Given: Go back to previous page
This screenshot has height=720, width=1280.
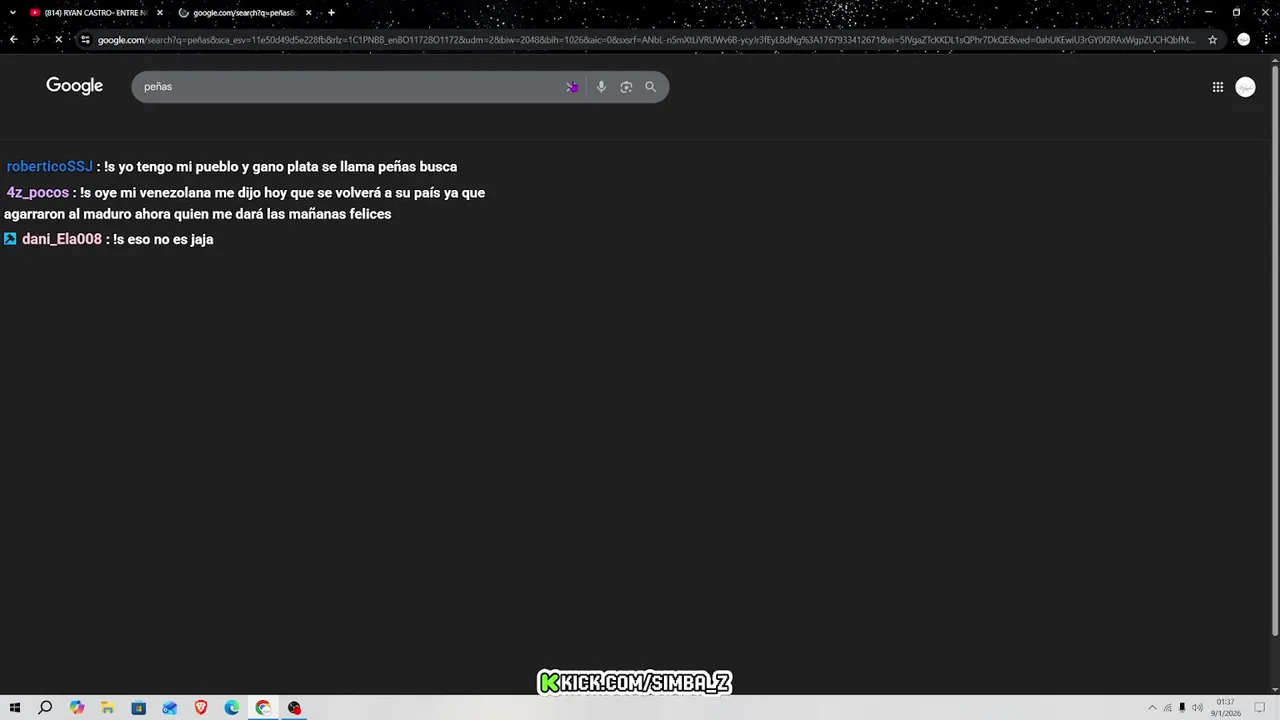Looking at the screenshot, I should click(13, 40).
